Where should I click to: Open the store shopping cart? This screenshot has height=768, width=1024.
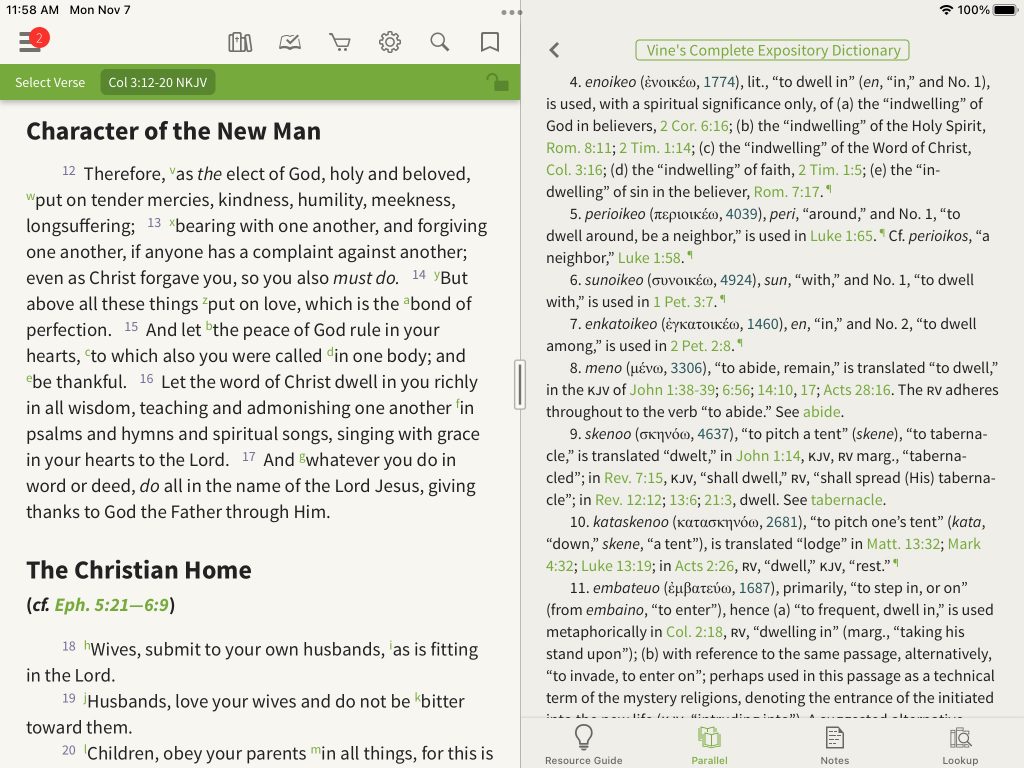click(x=340, y=43)
